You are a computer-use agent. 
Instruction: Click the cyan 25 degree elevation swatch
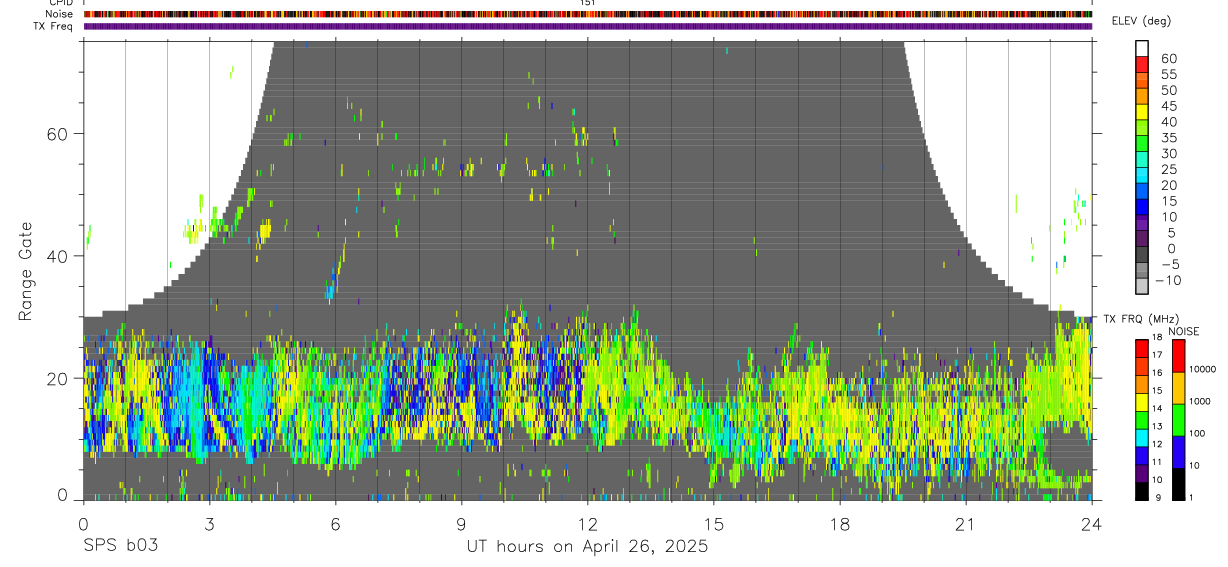[x=1142, y=174]
